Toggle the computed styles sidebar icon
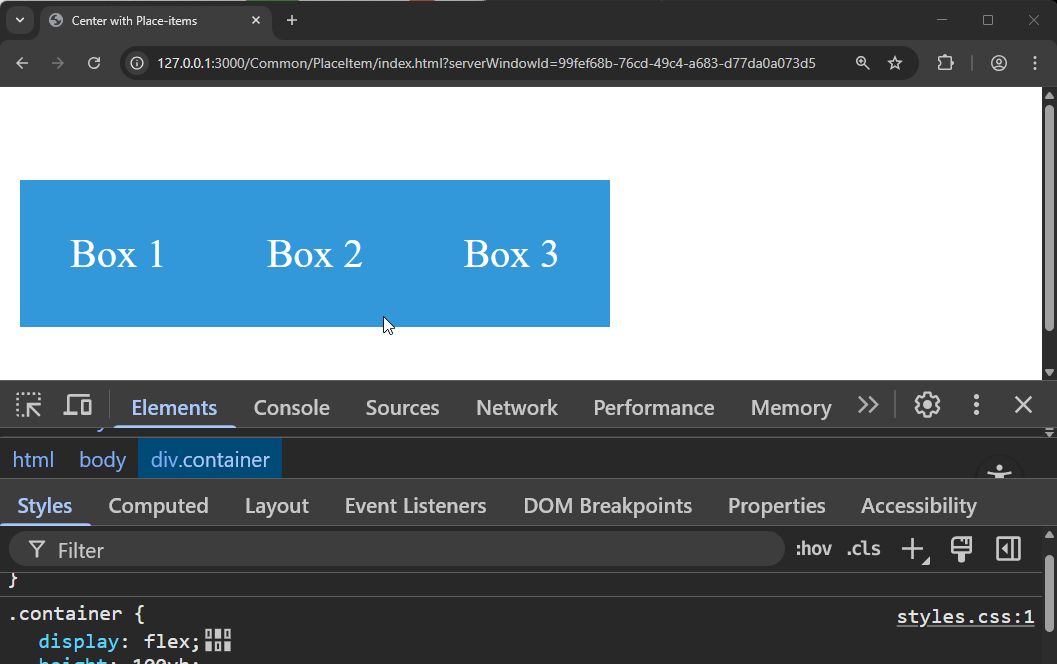This screenshot has width=1057, height=664. point(1008,549)
